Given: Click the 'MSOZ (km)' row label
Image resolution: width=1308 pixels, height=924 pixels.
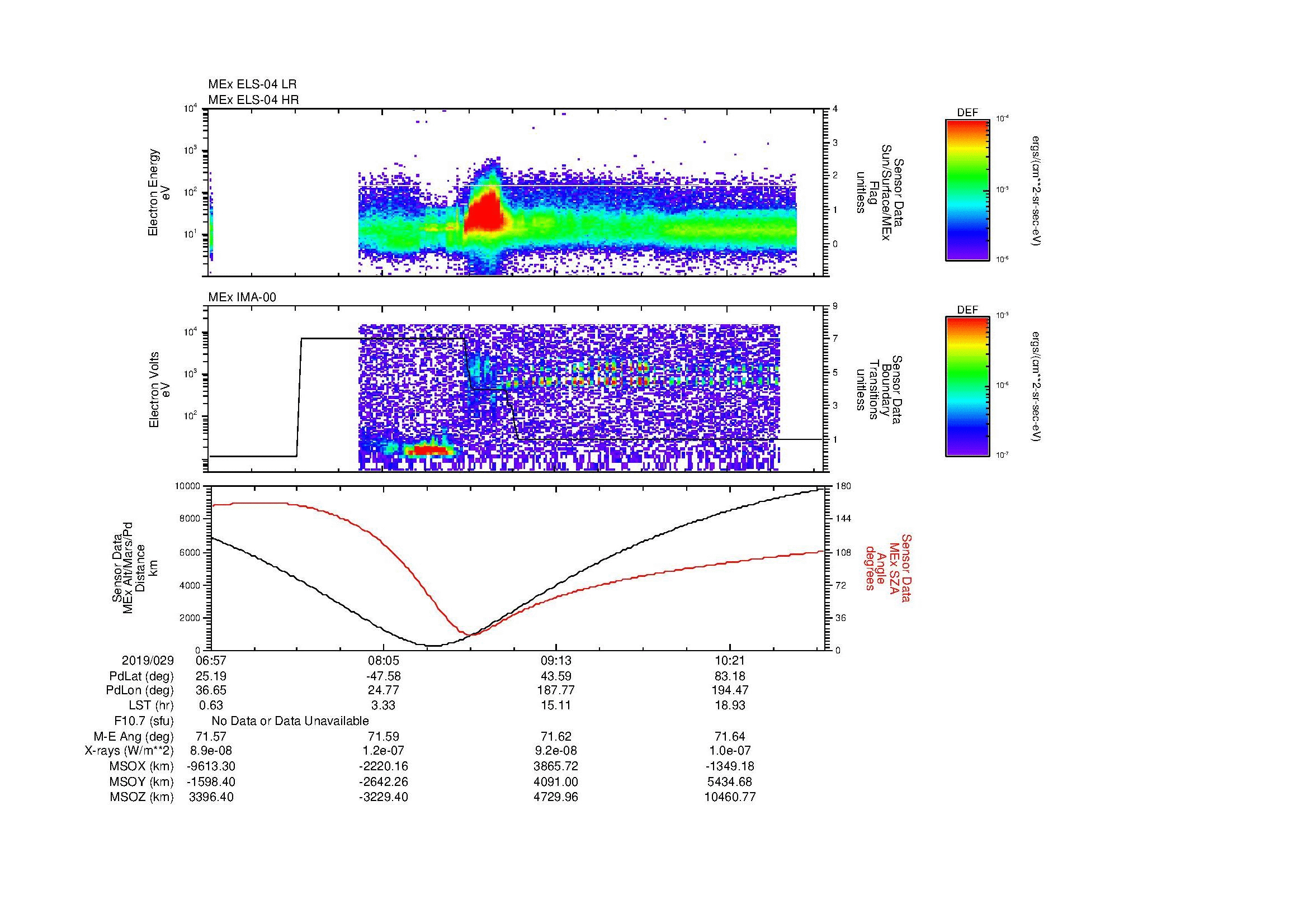Looking at the screenshot, I should tap(142, 798).
